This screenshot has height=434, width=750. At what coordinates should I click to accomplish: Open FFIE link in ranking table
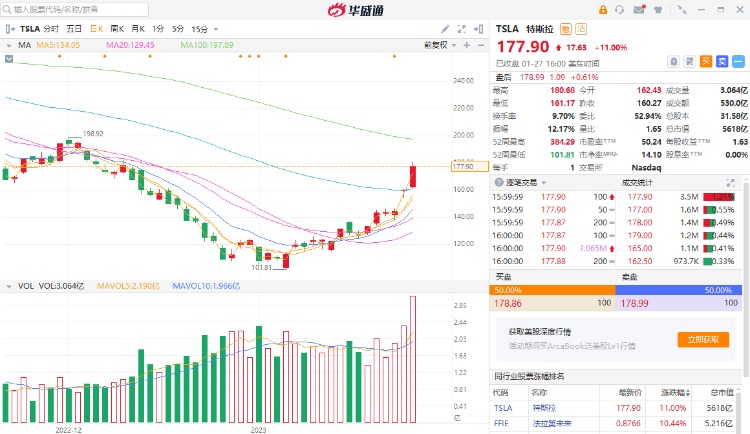[501, 423]
